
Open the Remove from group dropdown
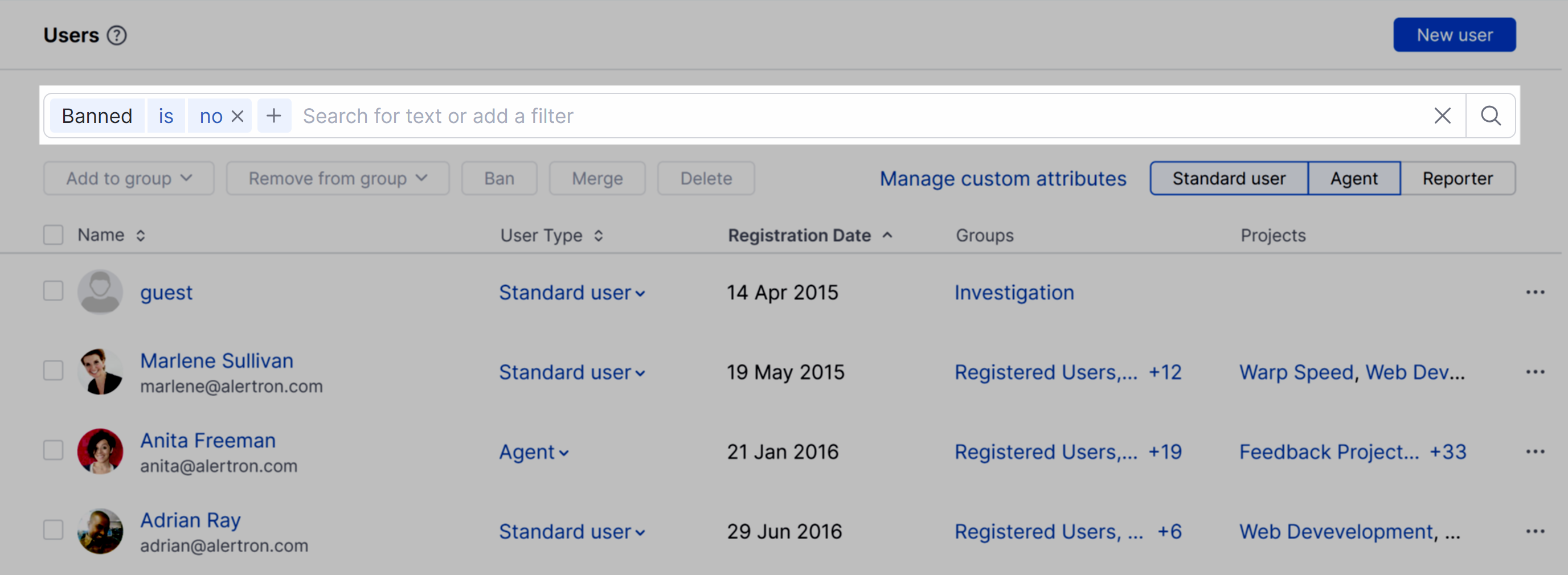point(337,178)
